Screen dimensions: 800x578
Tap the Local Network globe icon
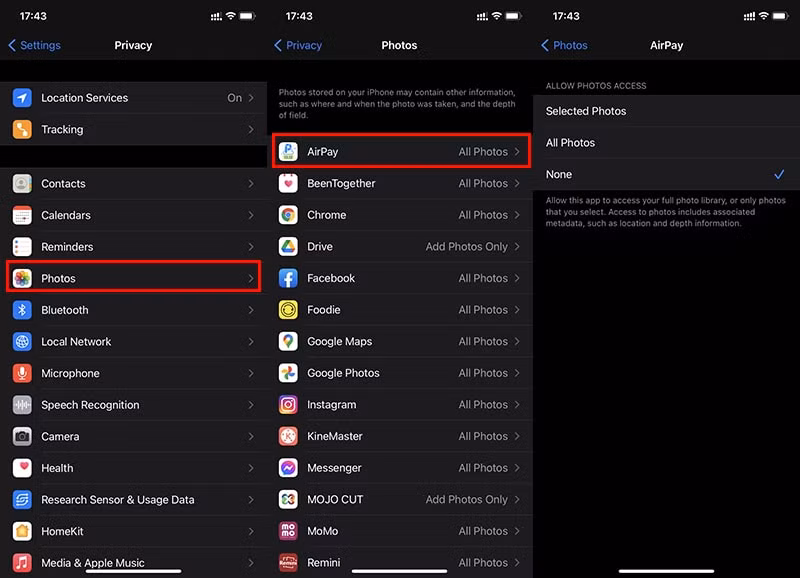tap(22, 342)
